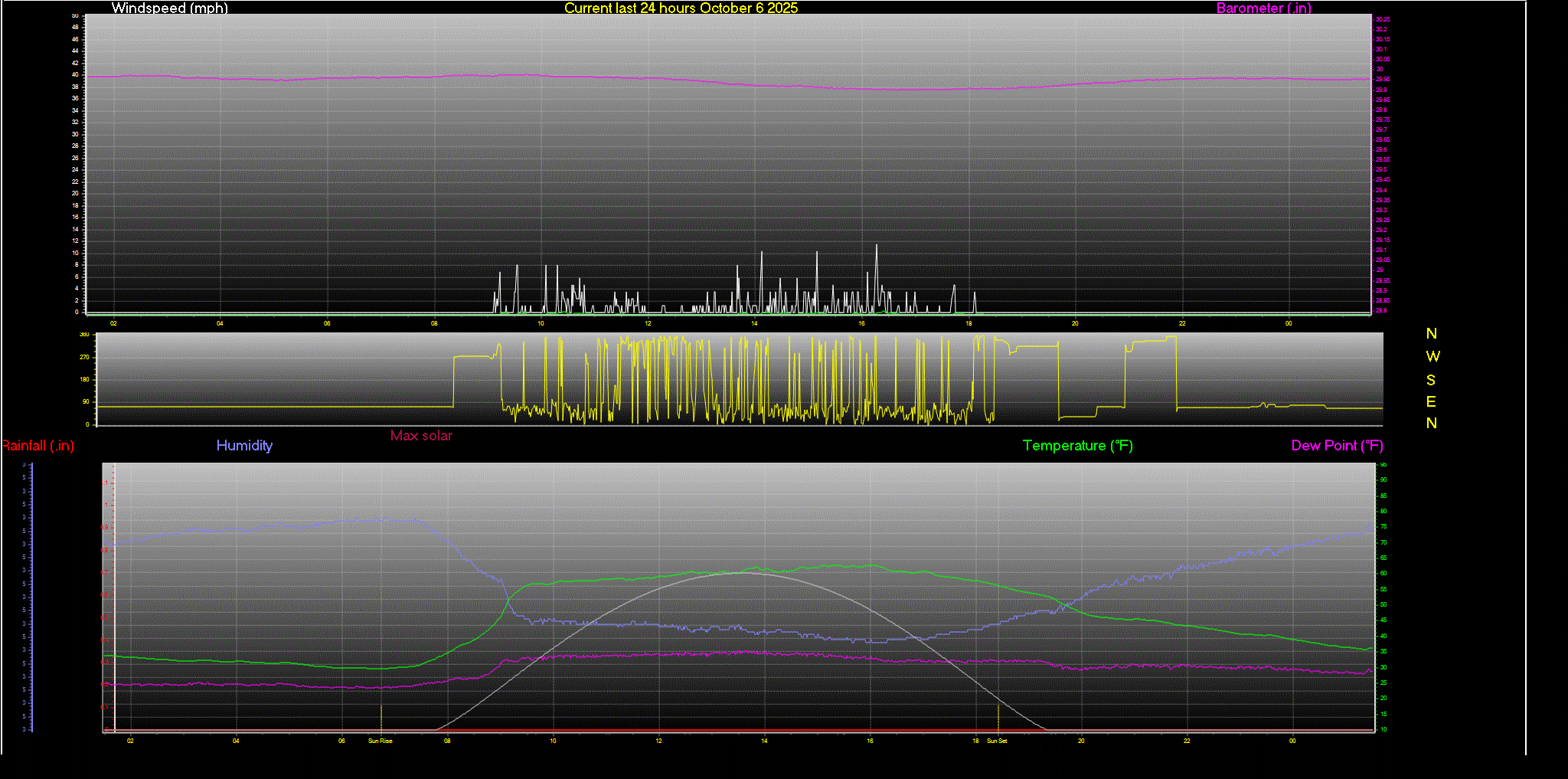Click the topmost N compass letter
Screen dimensions: 1568x779
coord(1431,334)
